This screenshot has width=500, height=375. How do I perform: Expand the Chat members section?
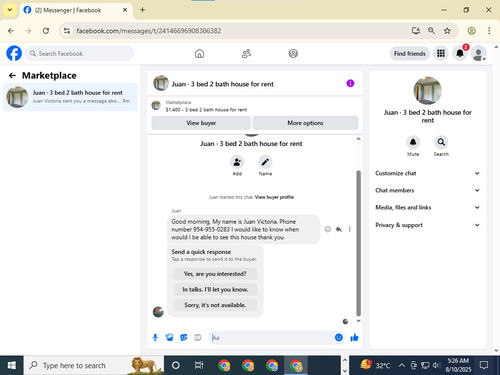tap(427, 190)
